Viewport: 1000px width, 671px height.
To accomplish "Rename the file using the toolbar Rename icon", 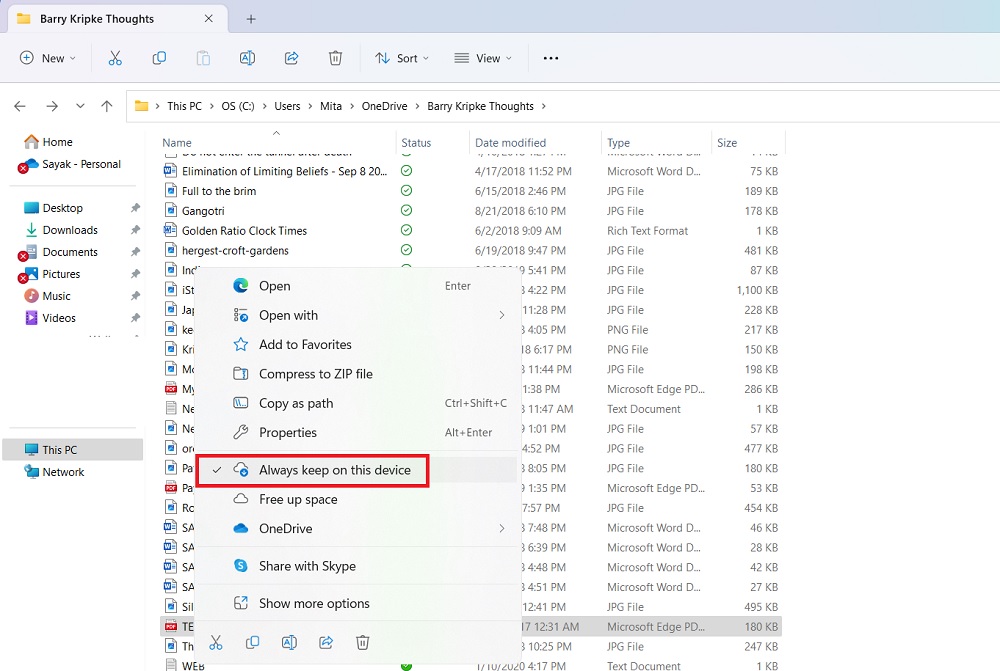I will coord(247,58).
